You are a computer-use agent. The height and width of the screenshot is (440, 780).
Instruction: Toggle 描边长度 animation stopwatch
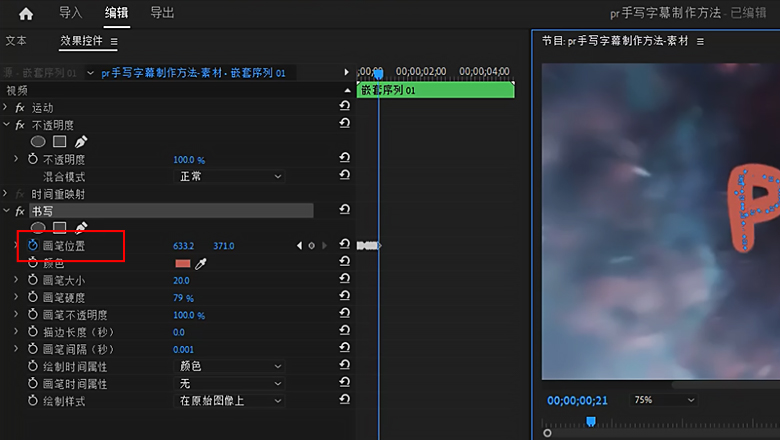[x=33, y=332]
